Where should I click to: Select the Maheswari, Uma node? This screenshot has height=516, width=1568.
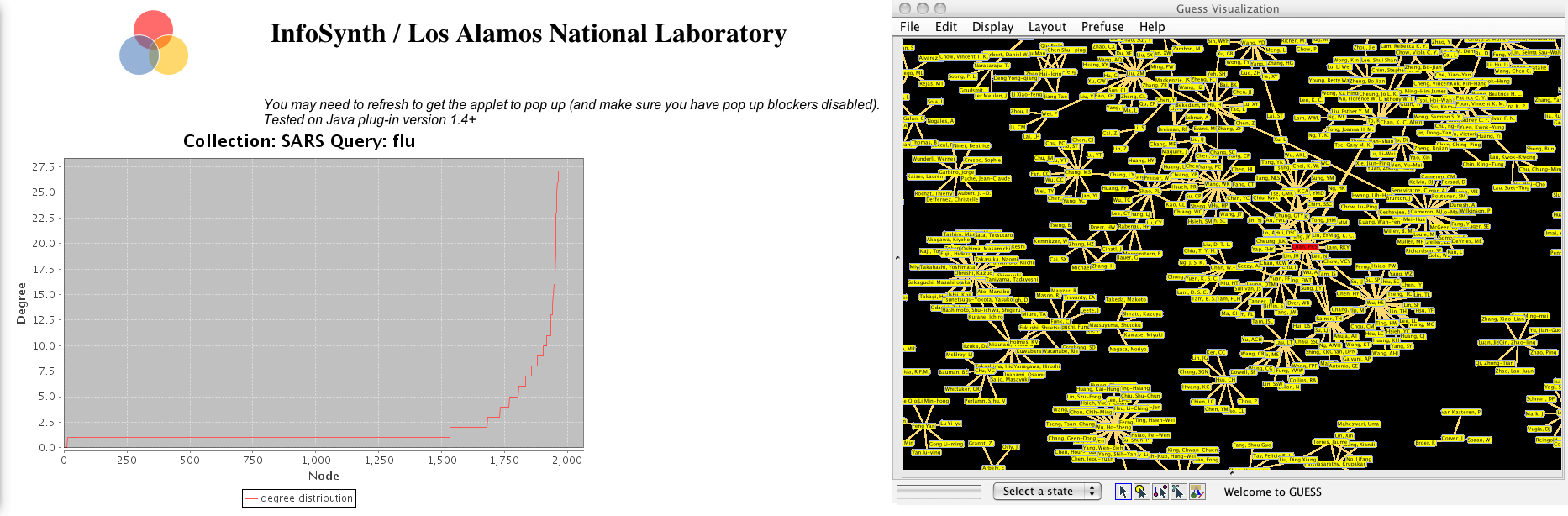tap(1359, 424)
